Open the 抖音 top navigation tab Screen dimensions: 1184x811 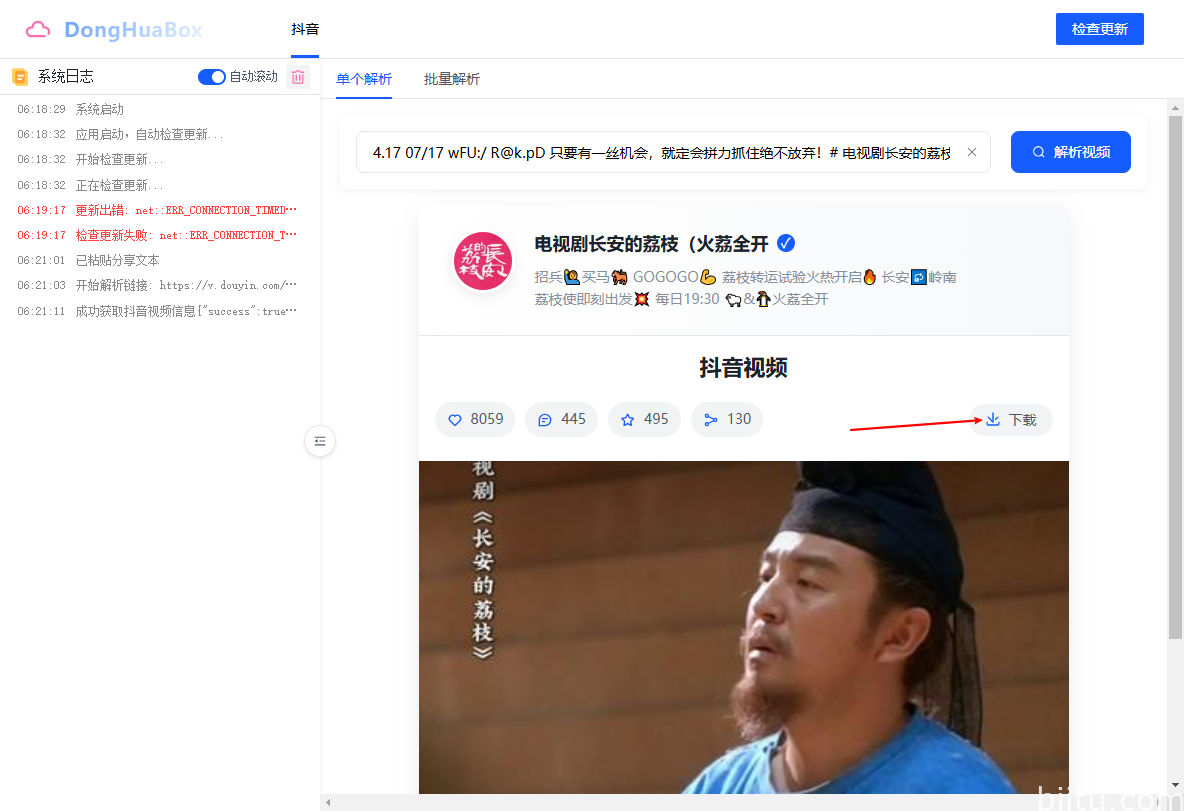(x=305, y=29)
